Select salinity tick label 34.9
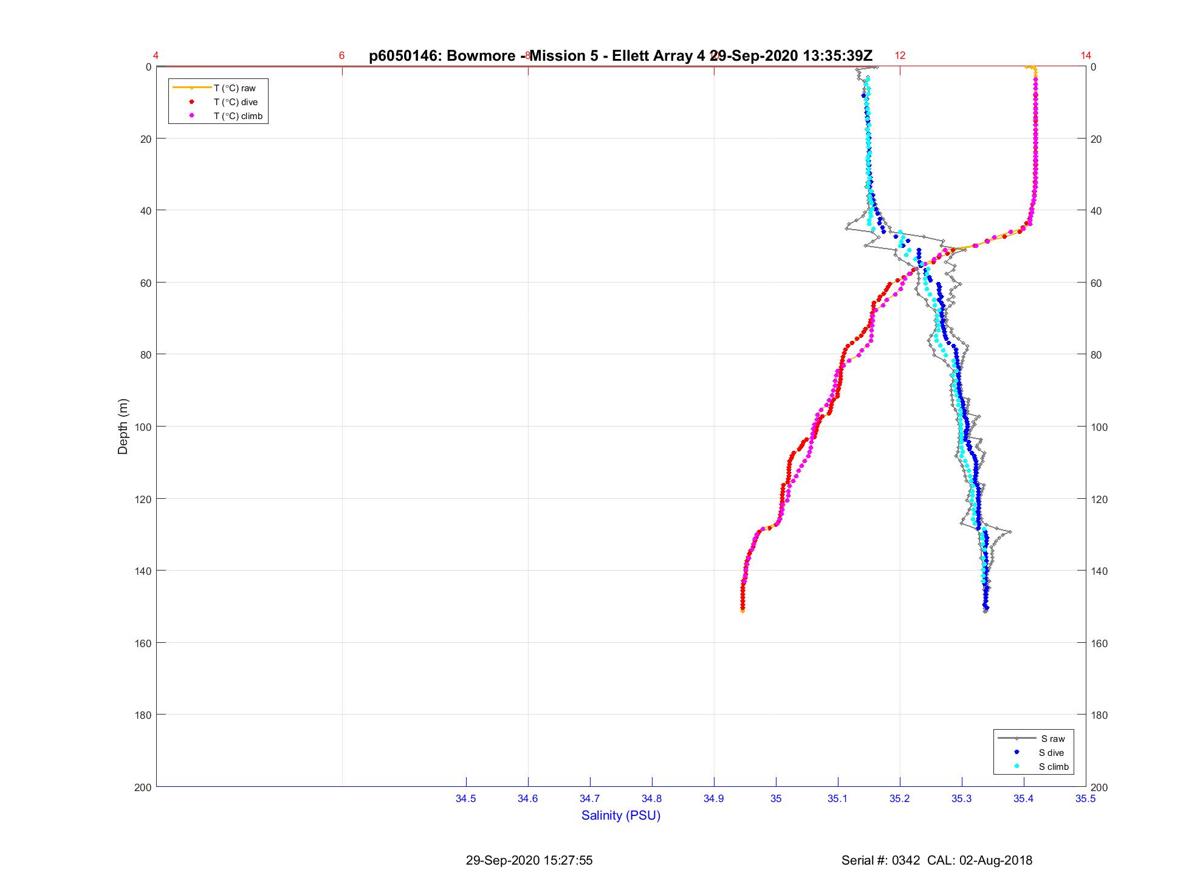This screenshot has width=1200, height=885. (714, 798)
